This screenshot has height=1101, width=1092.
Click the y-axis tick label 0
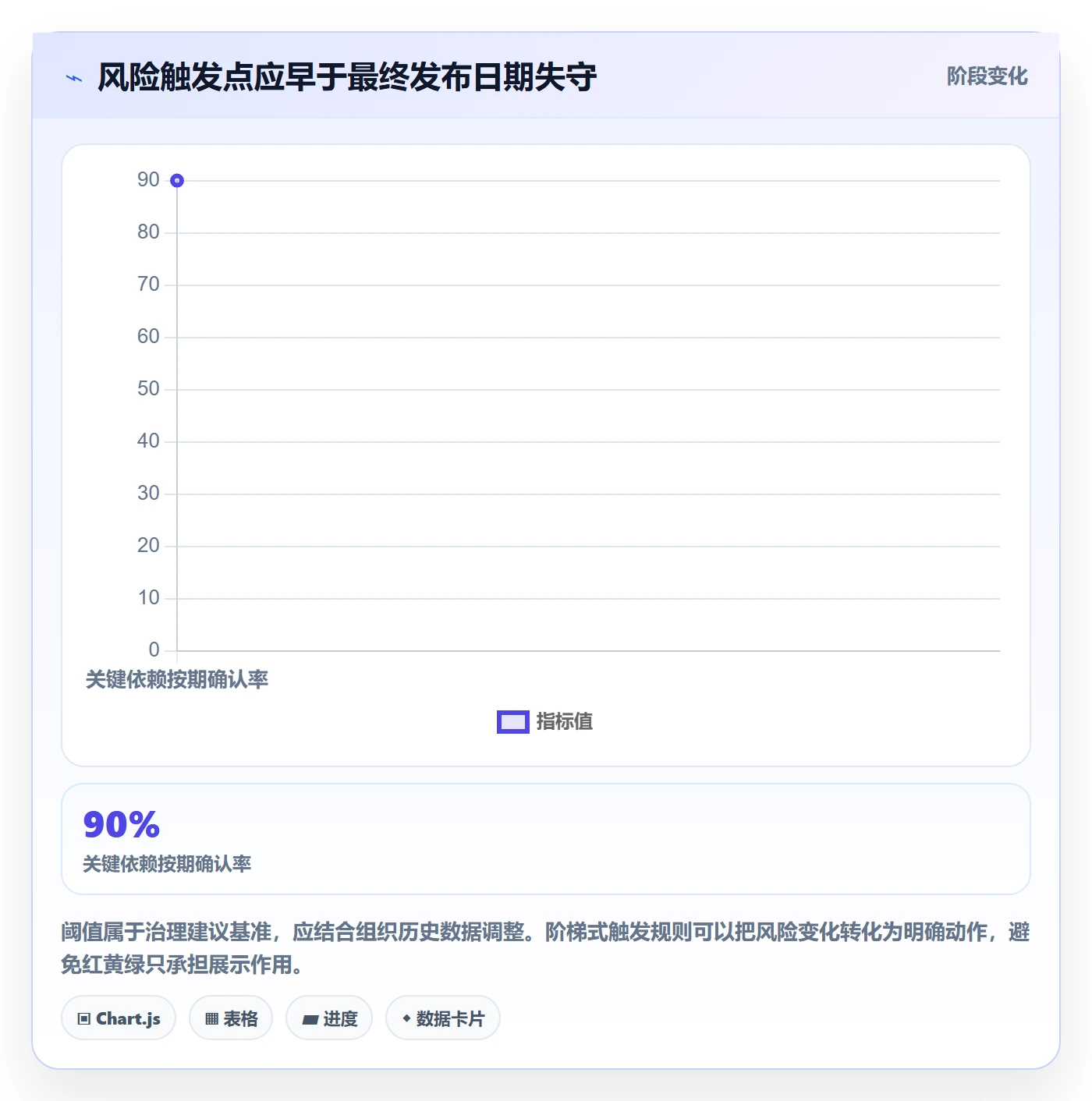tap(154, 650)
